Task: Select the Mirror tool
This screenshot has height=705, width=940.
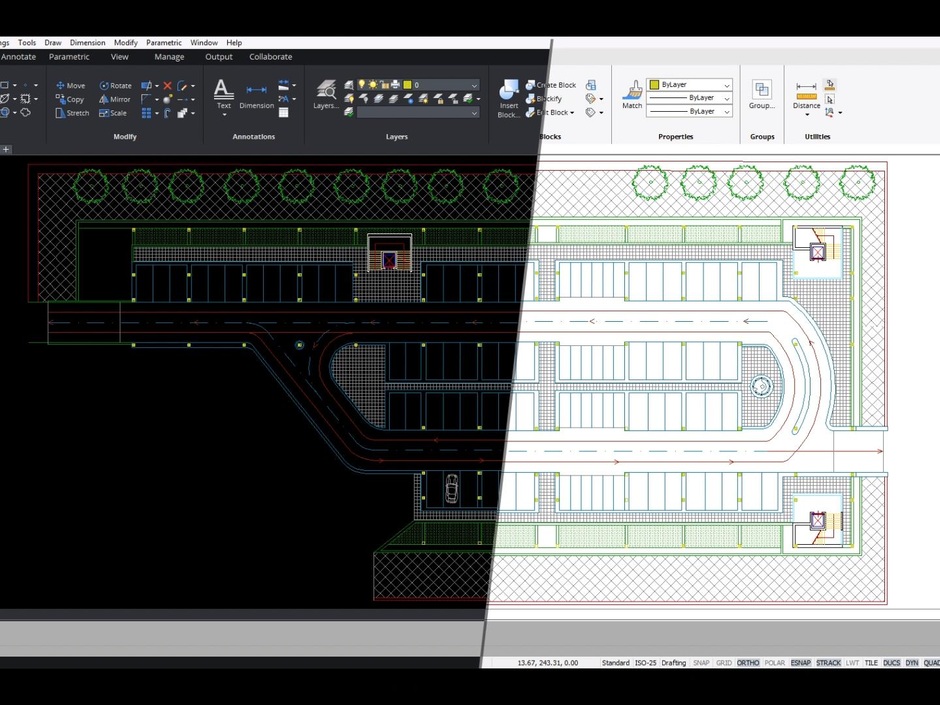Action: (115, 99)
